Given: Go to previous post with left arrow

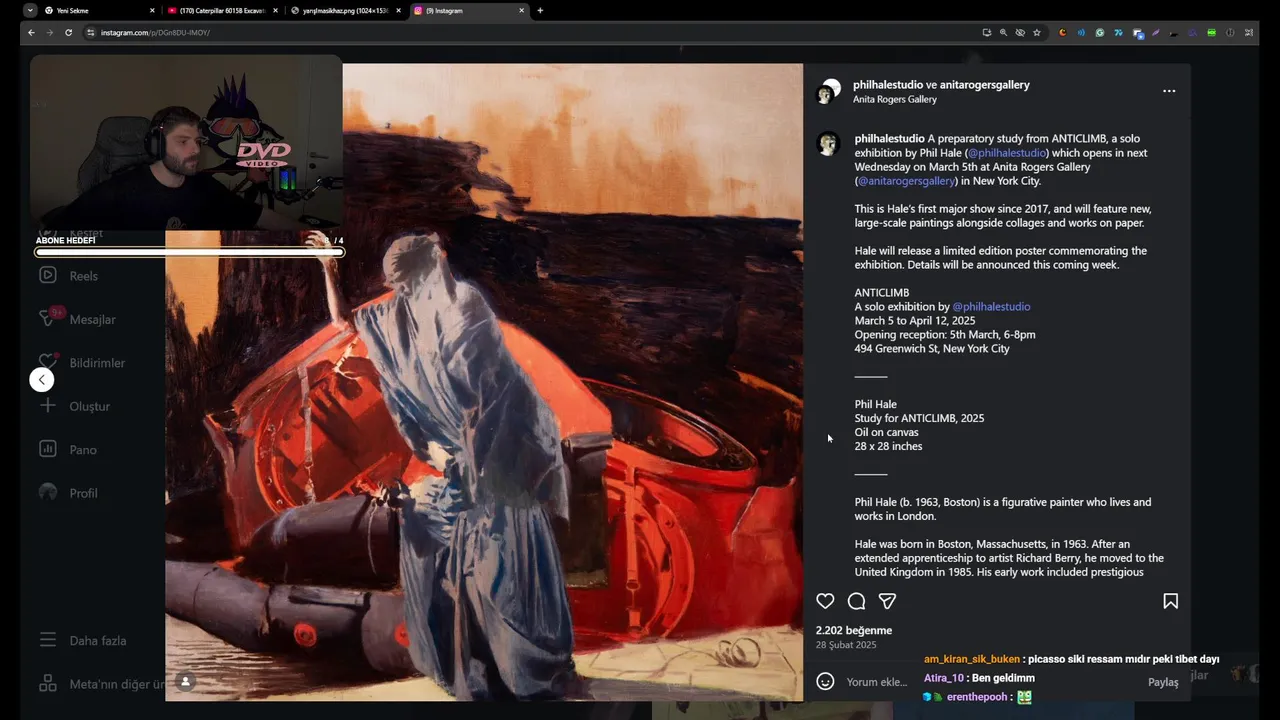Looking at the screenshot, I should [x=42, y=380].
